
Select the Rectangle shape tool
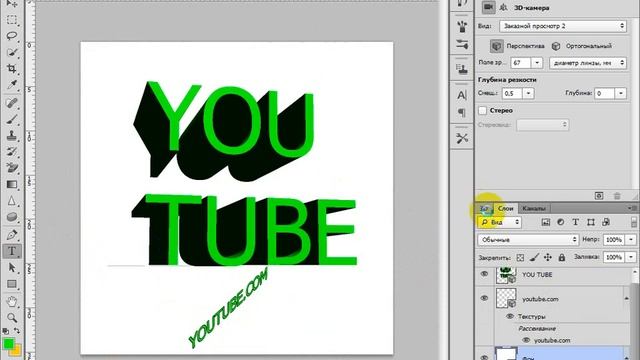tap(12, 284)
